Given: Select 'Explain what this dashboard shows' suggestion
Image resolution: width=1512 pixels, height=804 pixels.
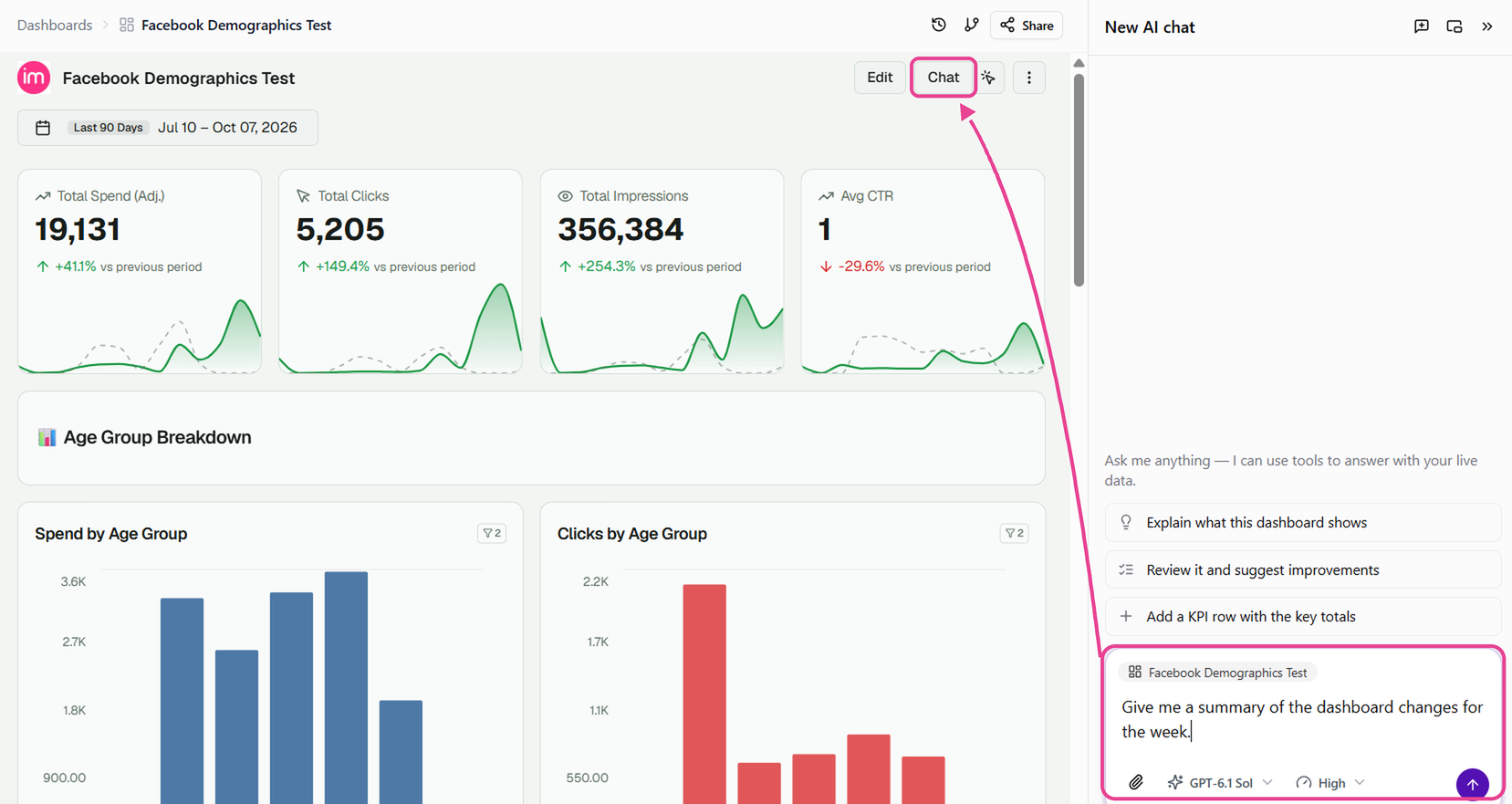Looking at the screenshot, I should [1302, 522].
